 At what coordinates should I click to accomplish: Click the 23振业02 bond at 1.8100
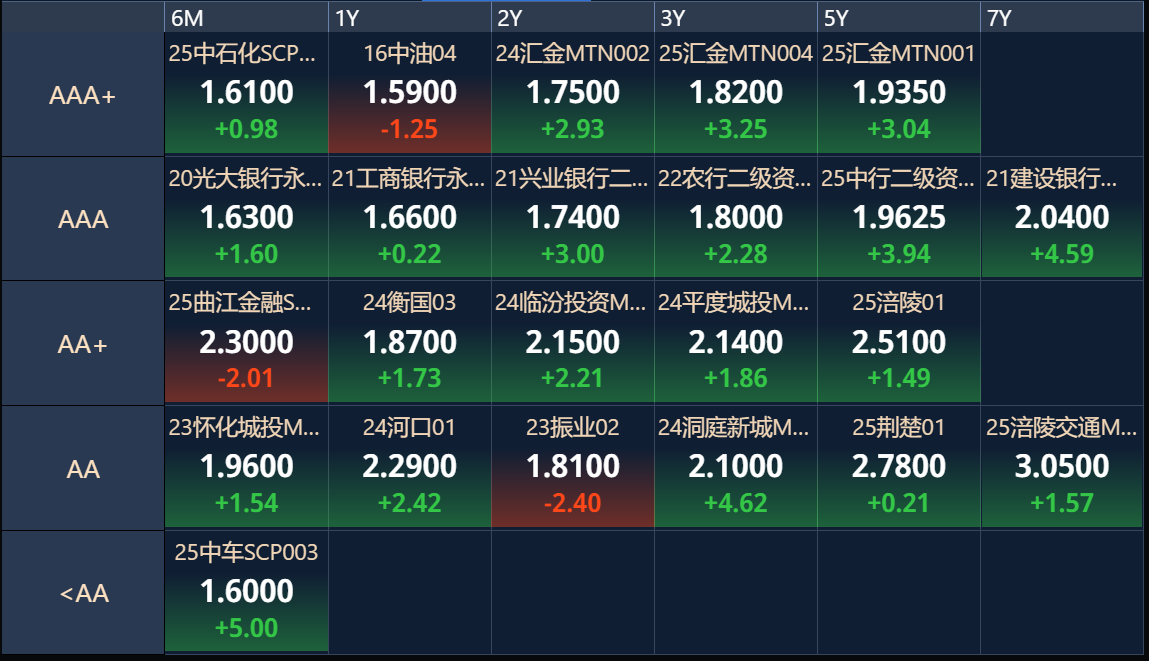coord(572,467)
